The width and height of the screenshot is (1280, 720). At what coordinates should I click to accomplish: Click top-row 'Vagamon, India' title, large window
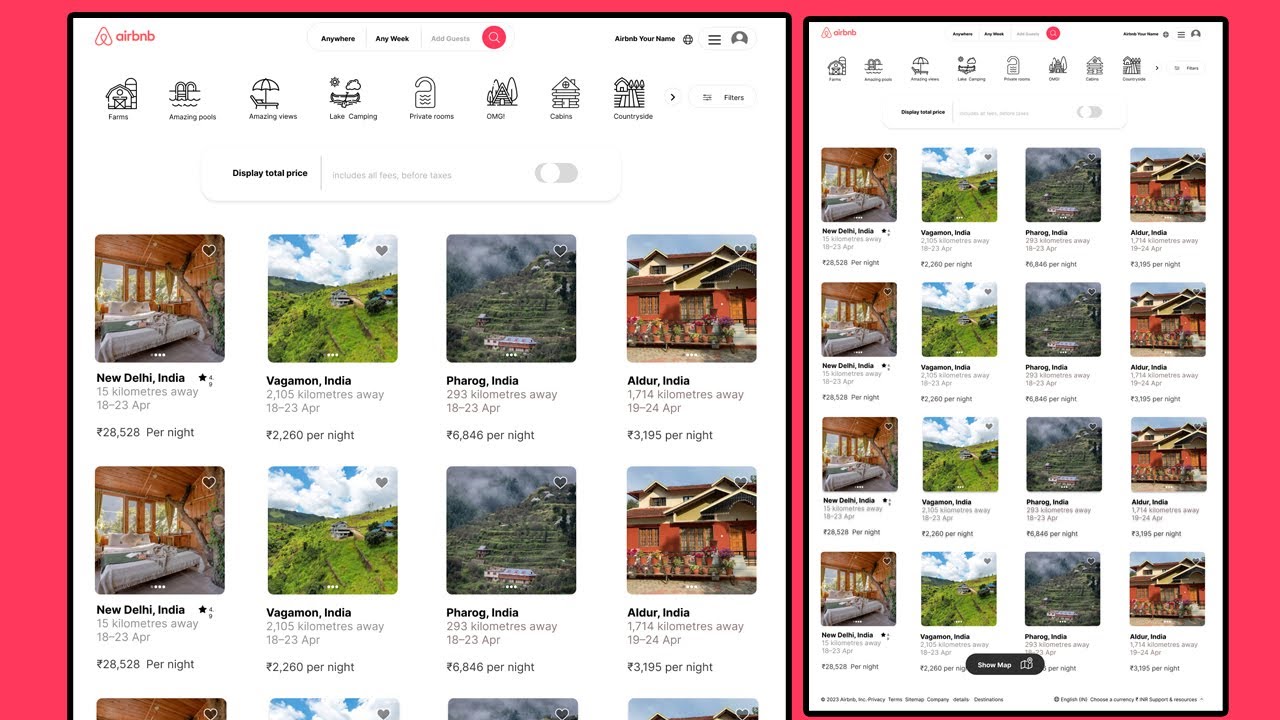pyautogui.click(x=308, y=381)
